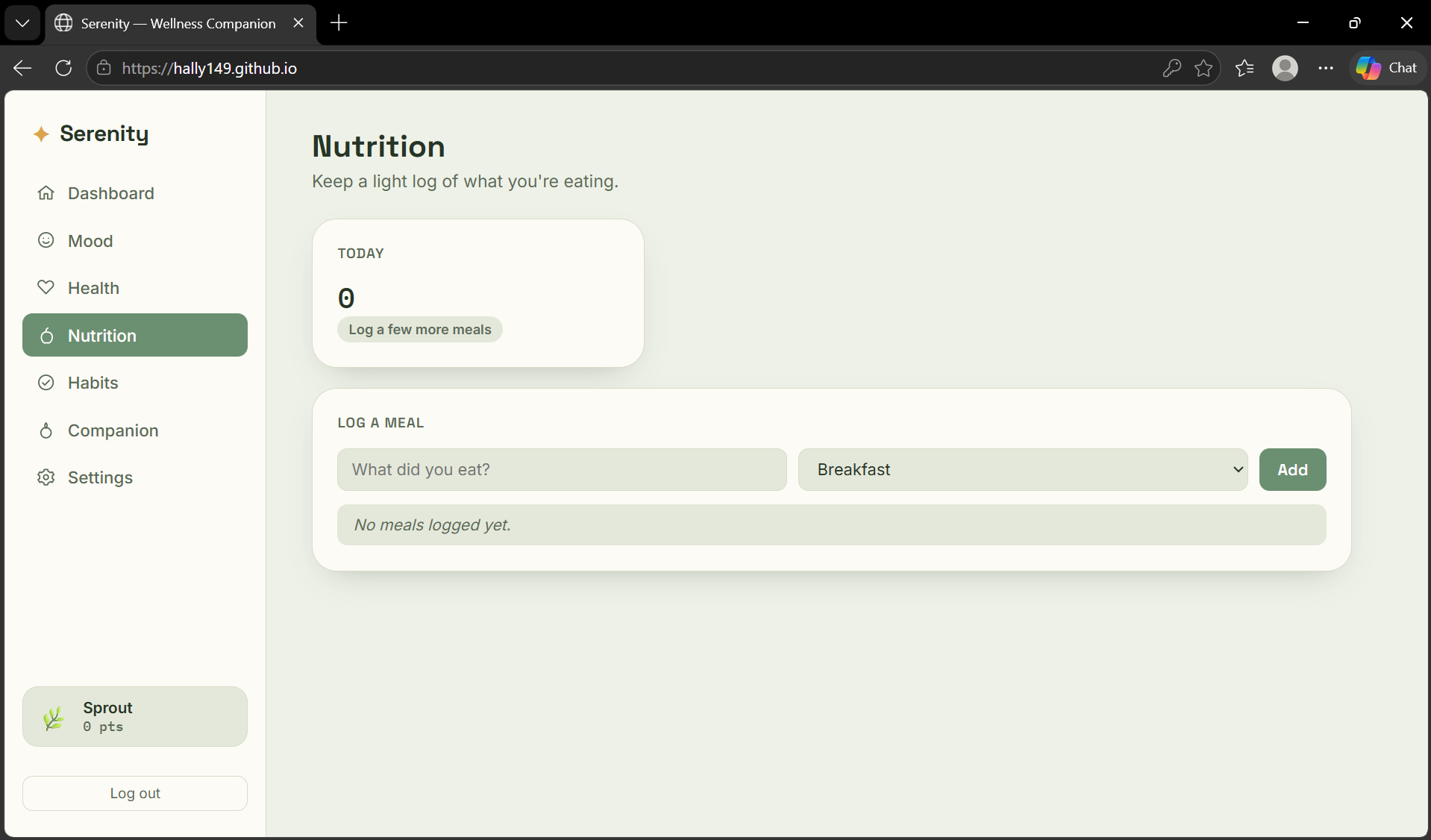1431x840 pixels.
Task: Click the Add meal button
Action: coord(1292,469)
